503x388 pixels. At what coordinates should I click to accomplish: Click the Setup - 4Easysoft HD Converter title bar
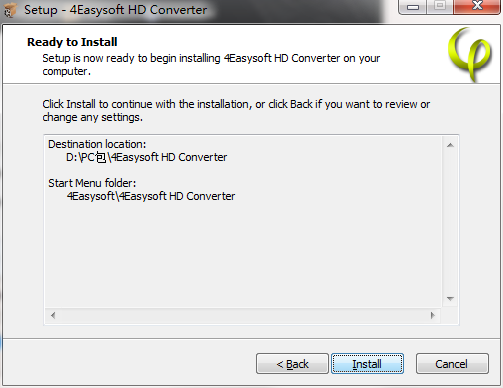coord(115,10)
